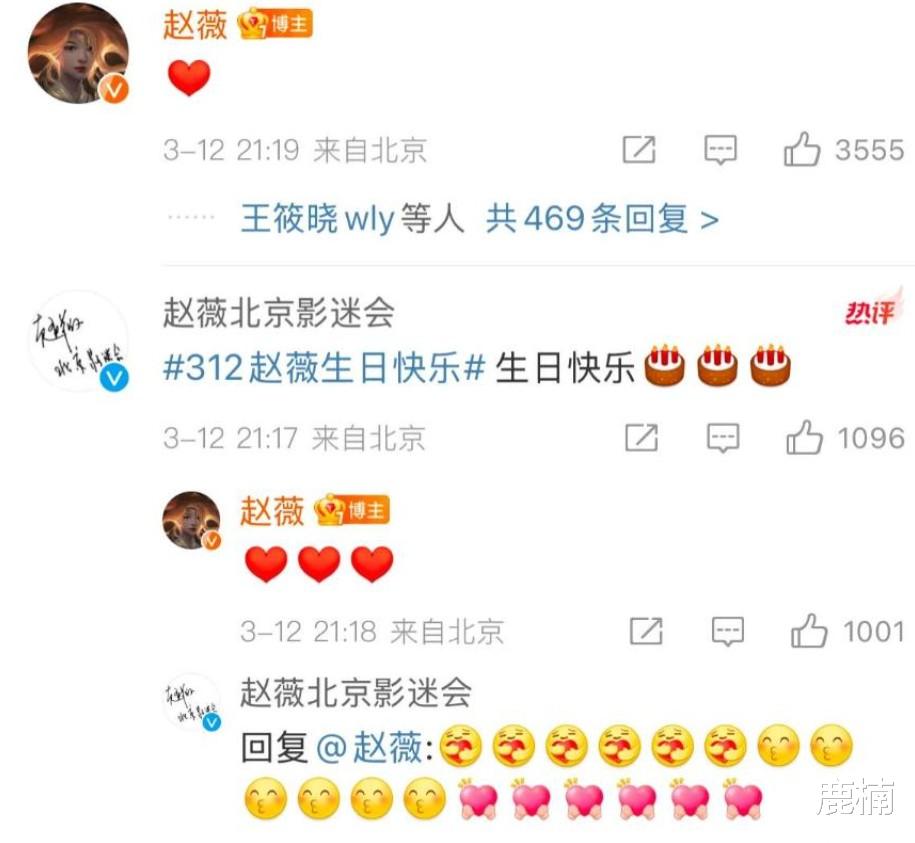Tap the reply icon on the 21:19 comment

point(721,150)
